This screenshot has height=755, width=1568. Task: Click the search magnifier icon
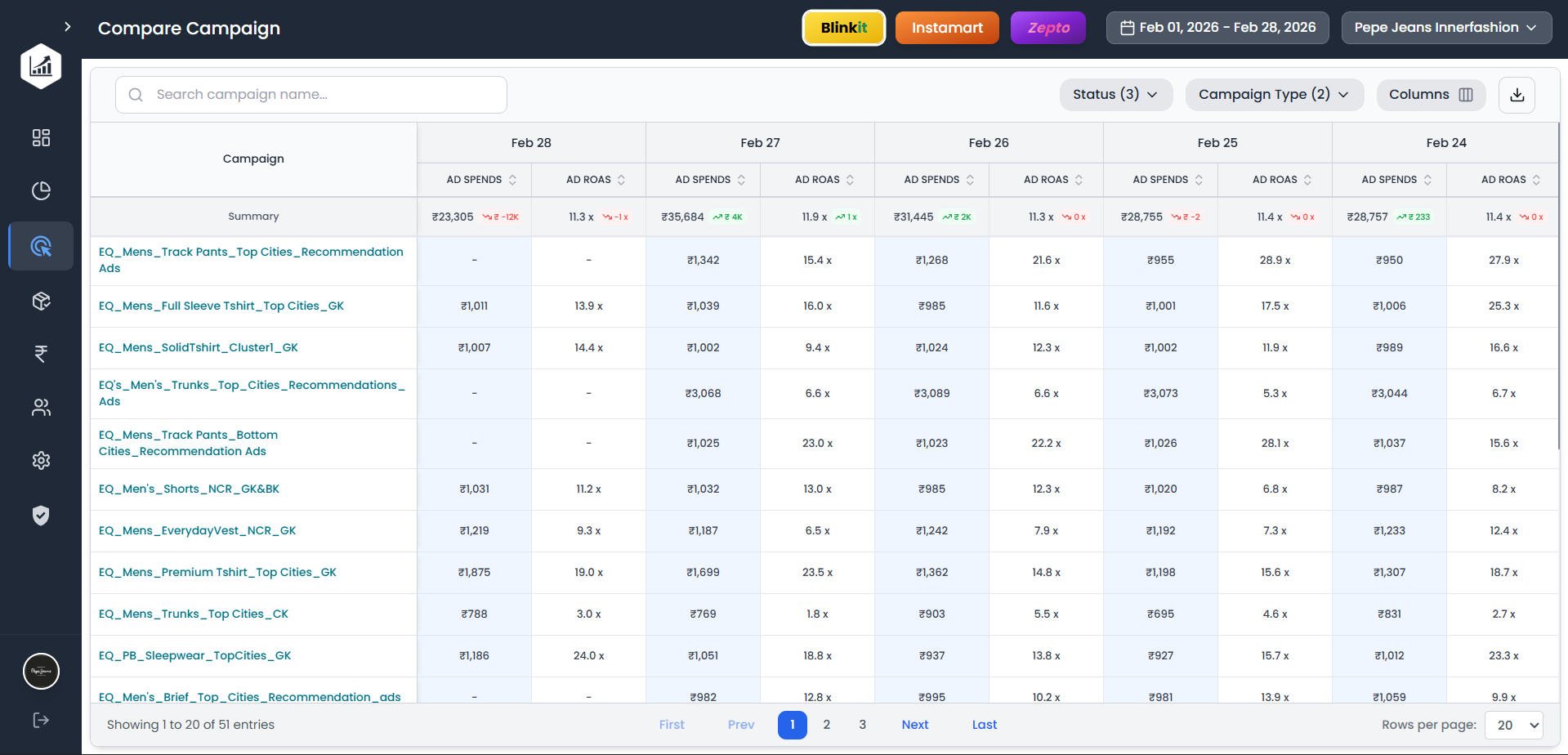(x=136, y=95)
